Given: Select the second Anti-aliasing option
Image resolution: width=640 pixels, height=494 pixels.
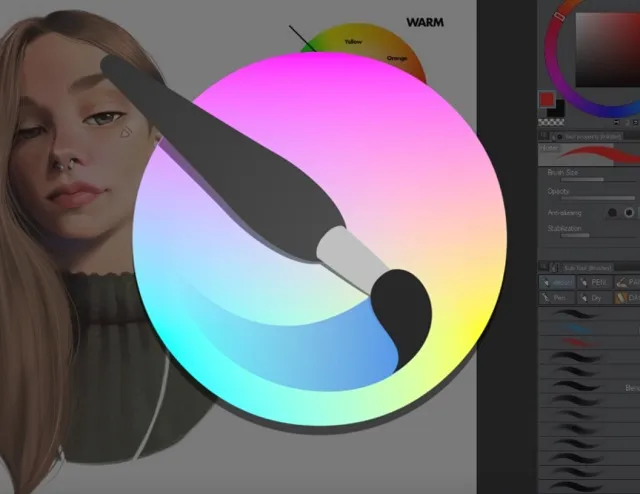Looking at the screenshot, I should tap(629, 212).
